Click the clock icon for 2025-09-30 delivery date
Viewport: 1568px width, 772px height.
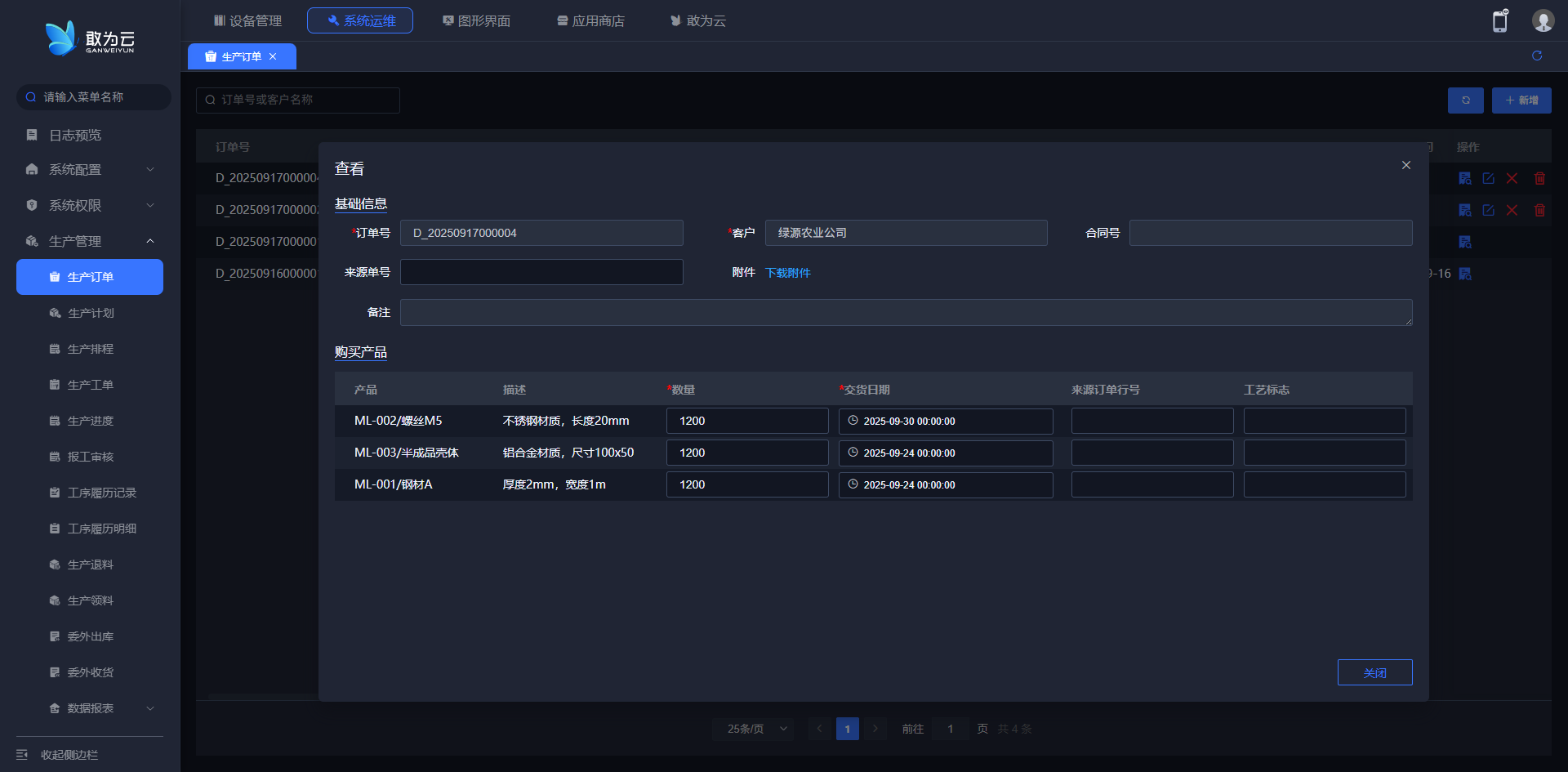(853, 421)
